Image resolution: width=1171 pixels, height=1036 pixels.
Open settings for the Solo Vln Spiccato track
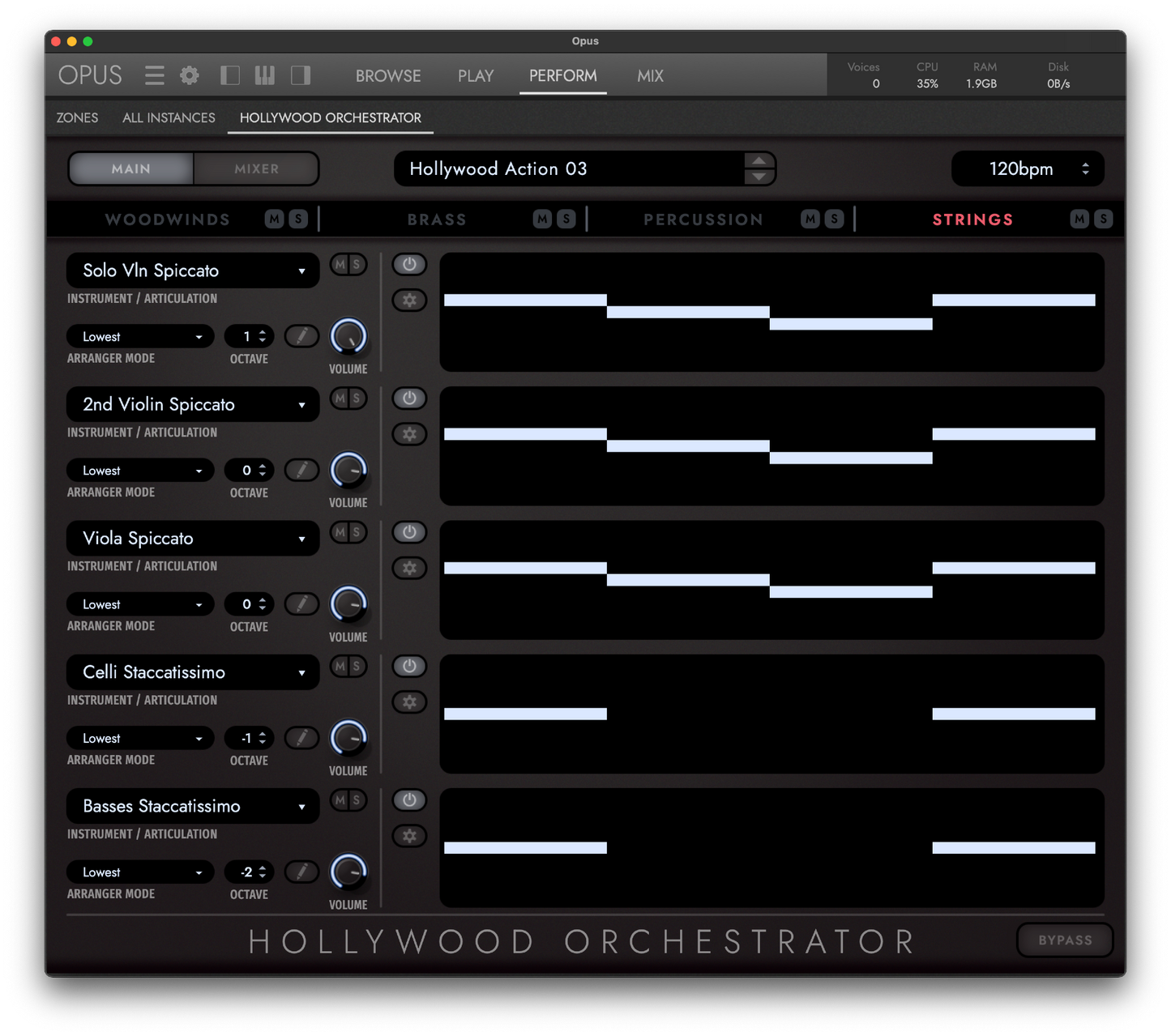point(409,300)
